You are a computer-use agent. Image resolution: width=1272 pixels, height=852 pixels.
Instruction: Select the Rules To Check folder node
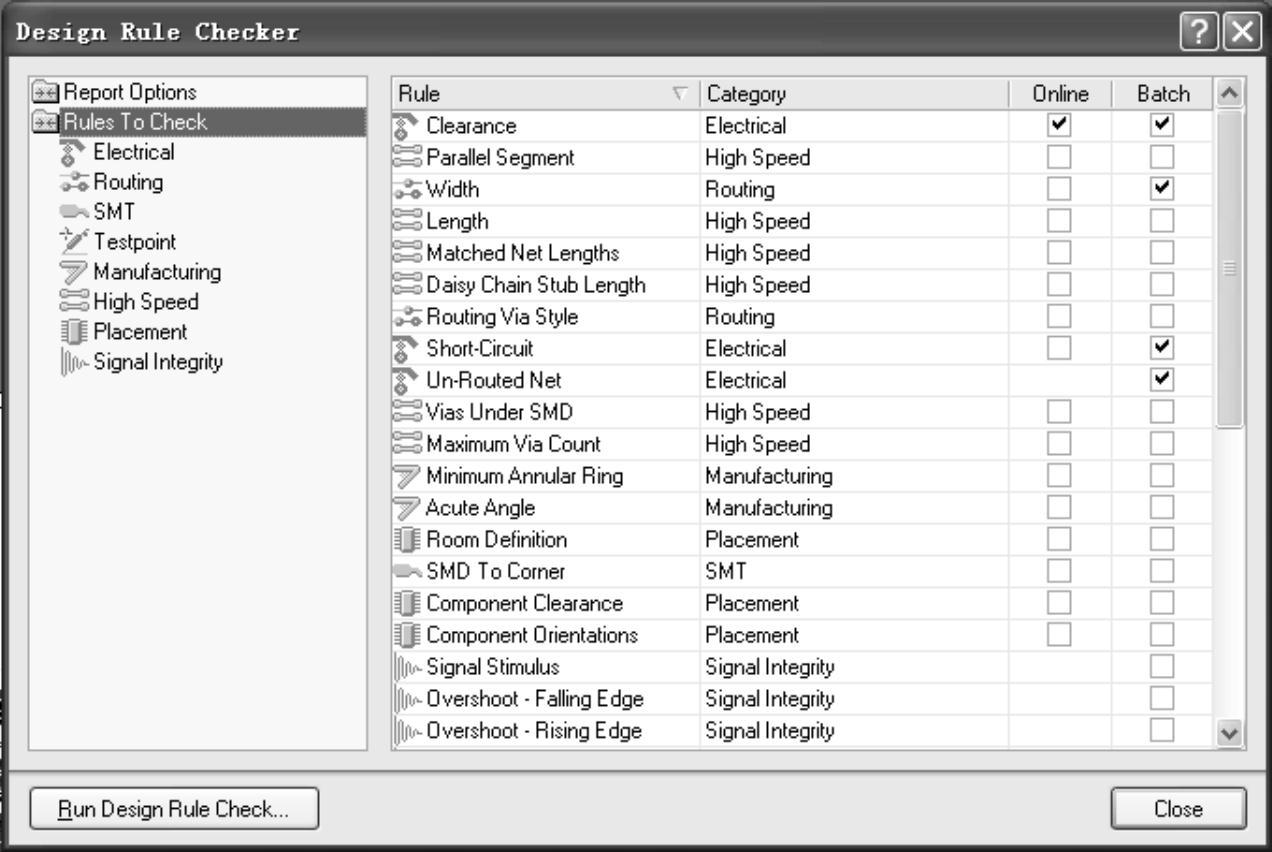coord(134,122)
